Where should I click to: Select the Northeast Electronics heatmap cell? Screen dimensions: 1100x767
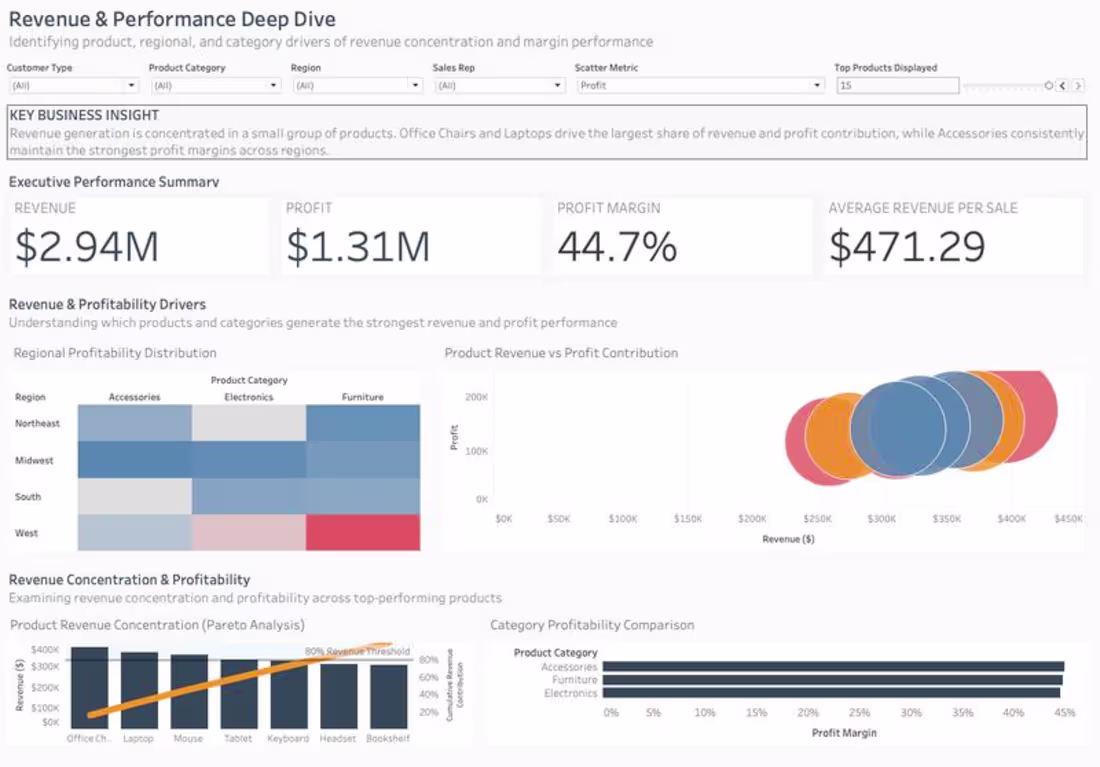tap(249, 423)
